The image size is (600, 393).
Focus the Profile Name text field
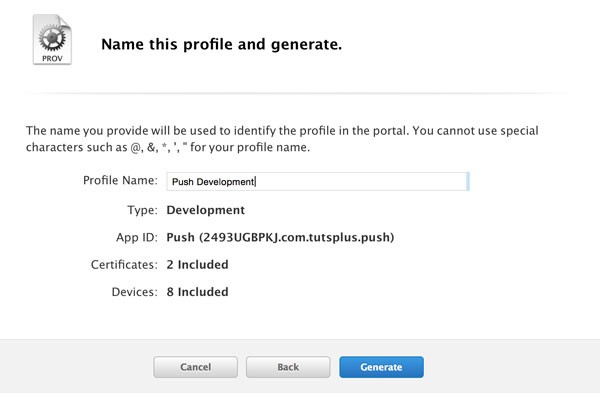click(318, 181)
